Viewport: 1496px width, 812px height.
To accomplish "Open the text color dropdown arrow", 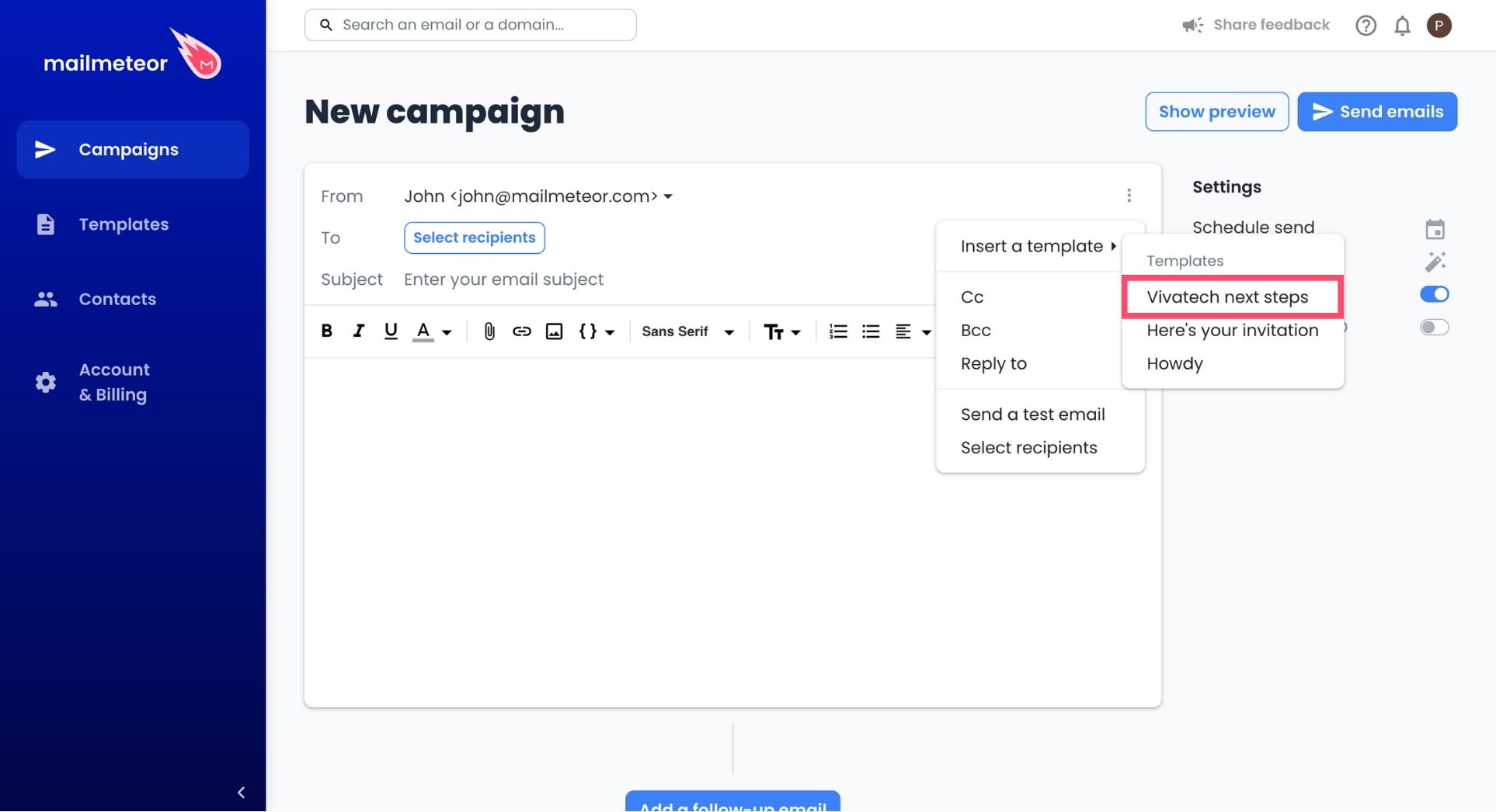I will 447,332.
